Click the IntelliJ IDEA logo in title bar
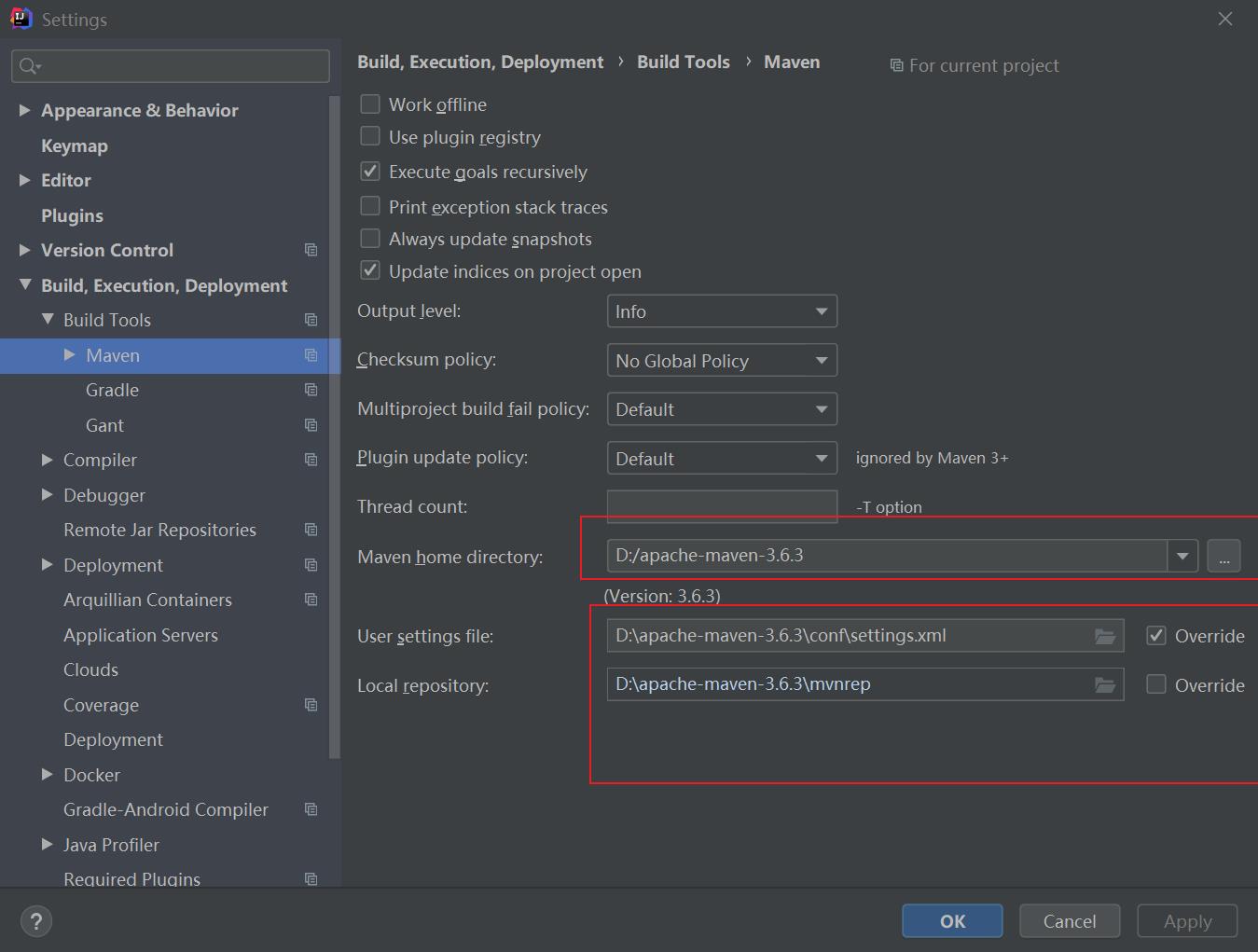Image resolution: width=1258 pixels, height=952 pixels. pyautogui.click(x=21, y=19)
